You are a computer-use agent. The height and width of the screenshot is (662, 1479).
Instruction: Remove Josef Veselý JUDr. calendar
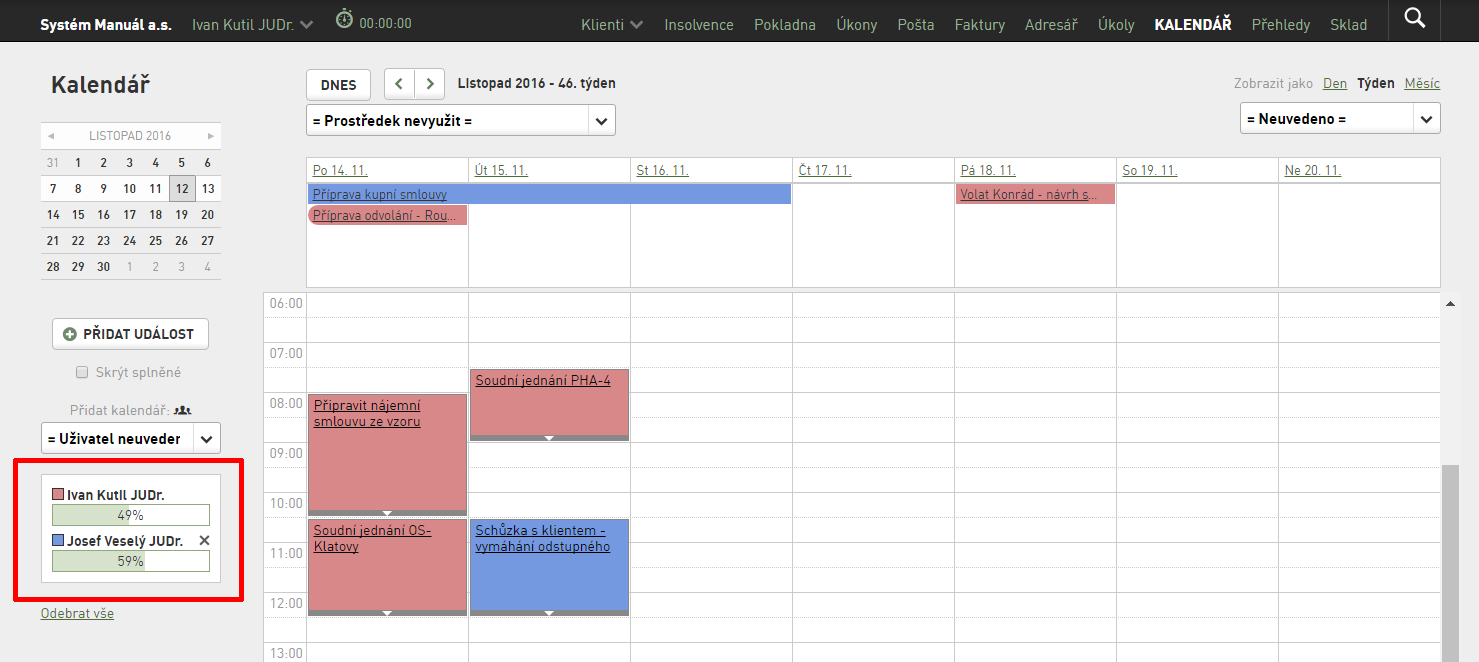pyautogui.click(x=204, y=541)
